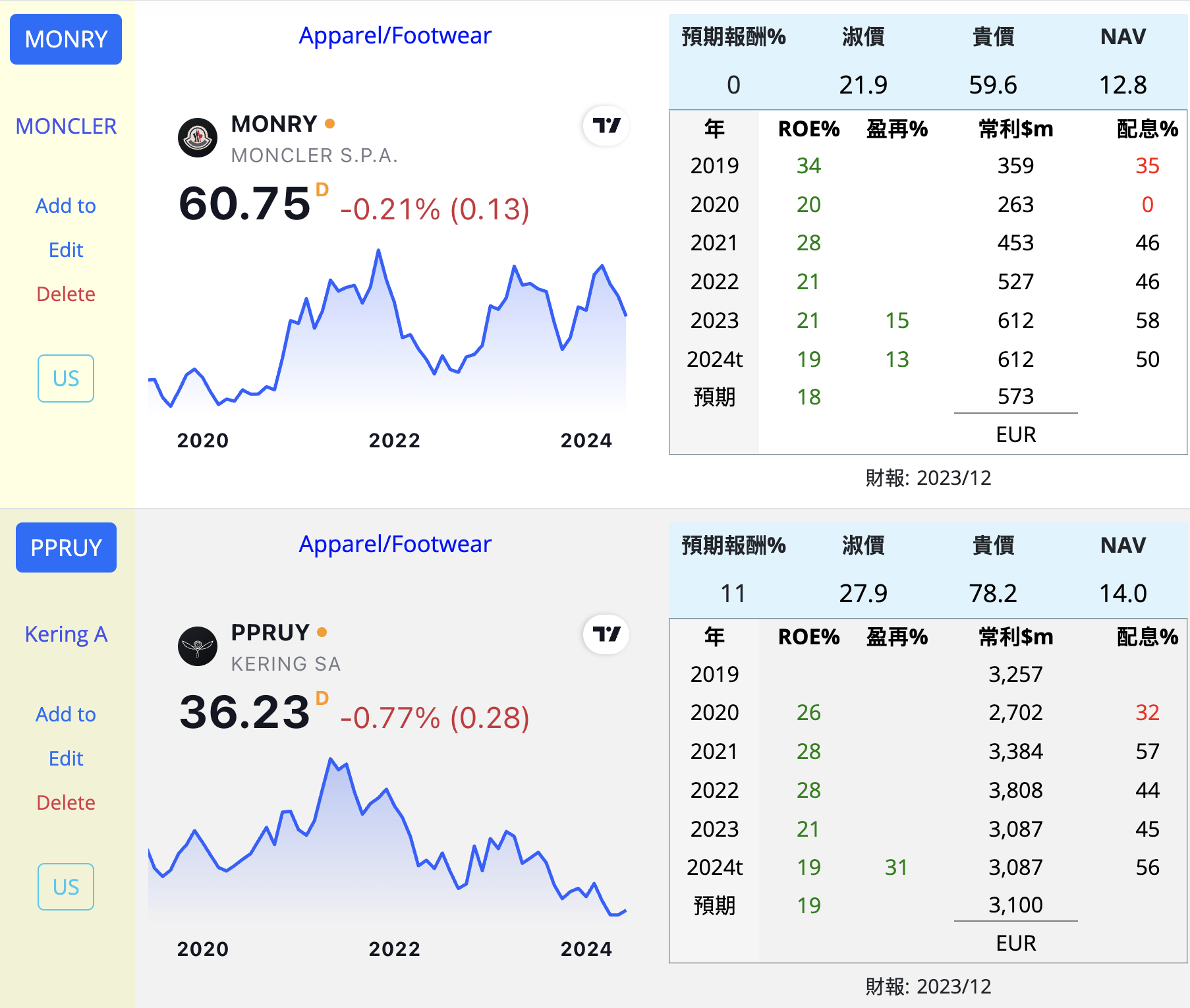Click the PPRUY price history chart
Screen dimensions: 1190x1008
[387, 838]
